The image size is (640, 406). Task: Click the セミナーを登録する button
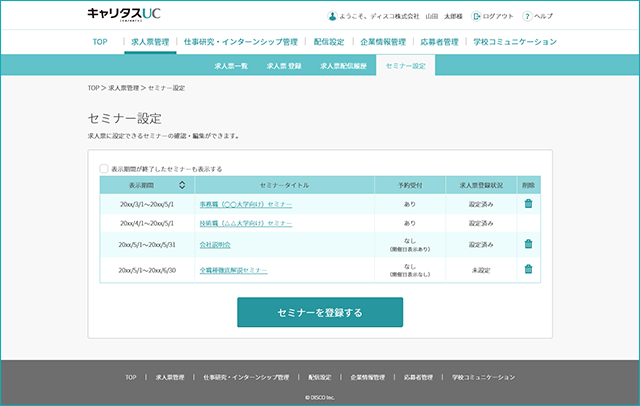[320, 312]
